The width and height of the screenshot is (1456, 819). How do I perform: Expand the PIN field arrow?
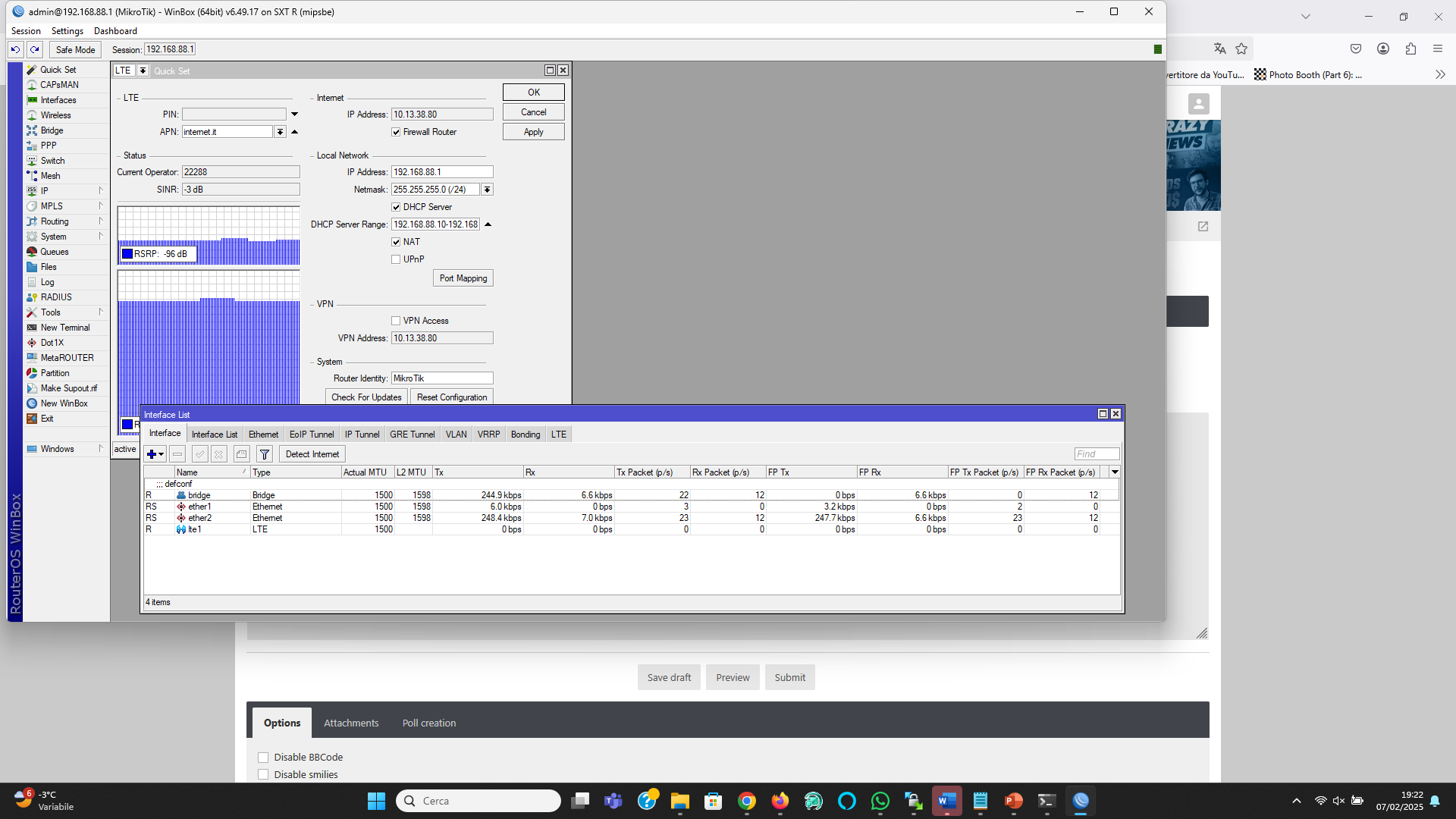tap(294, 115)
